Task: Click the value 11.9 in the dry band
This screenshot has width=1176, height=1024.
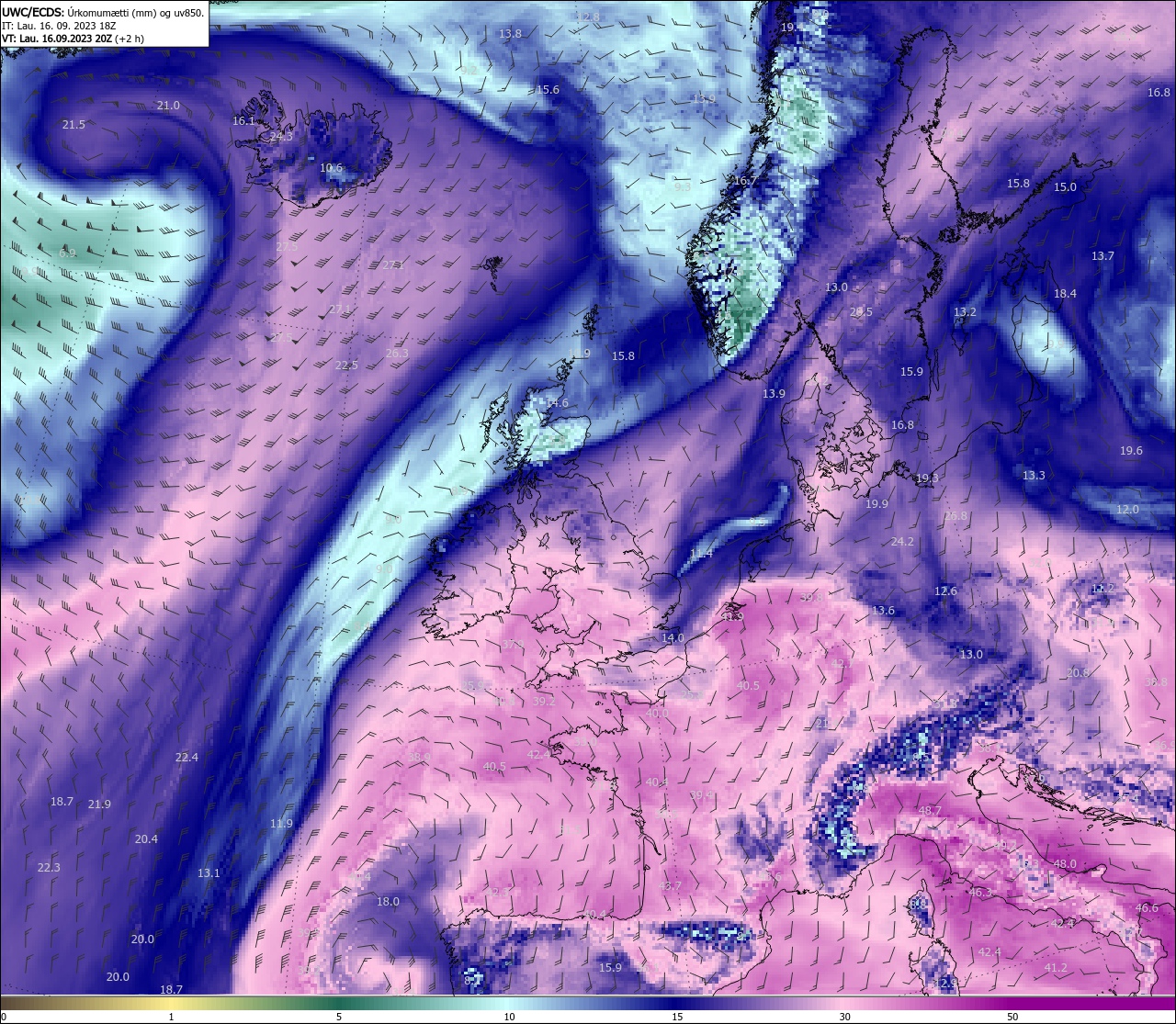Action: tap(281, 824)
